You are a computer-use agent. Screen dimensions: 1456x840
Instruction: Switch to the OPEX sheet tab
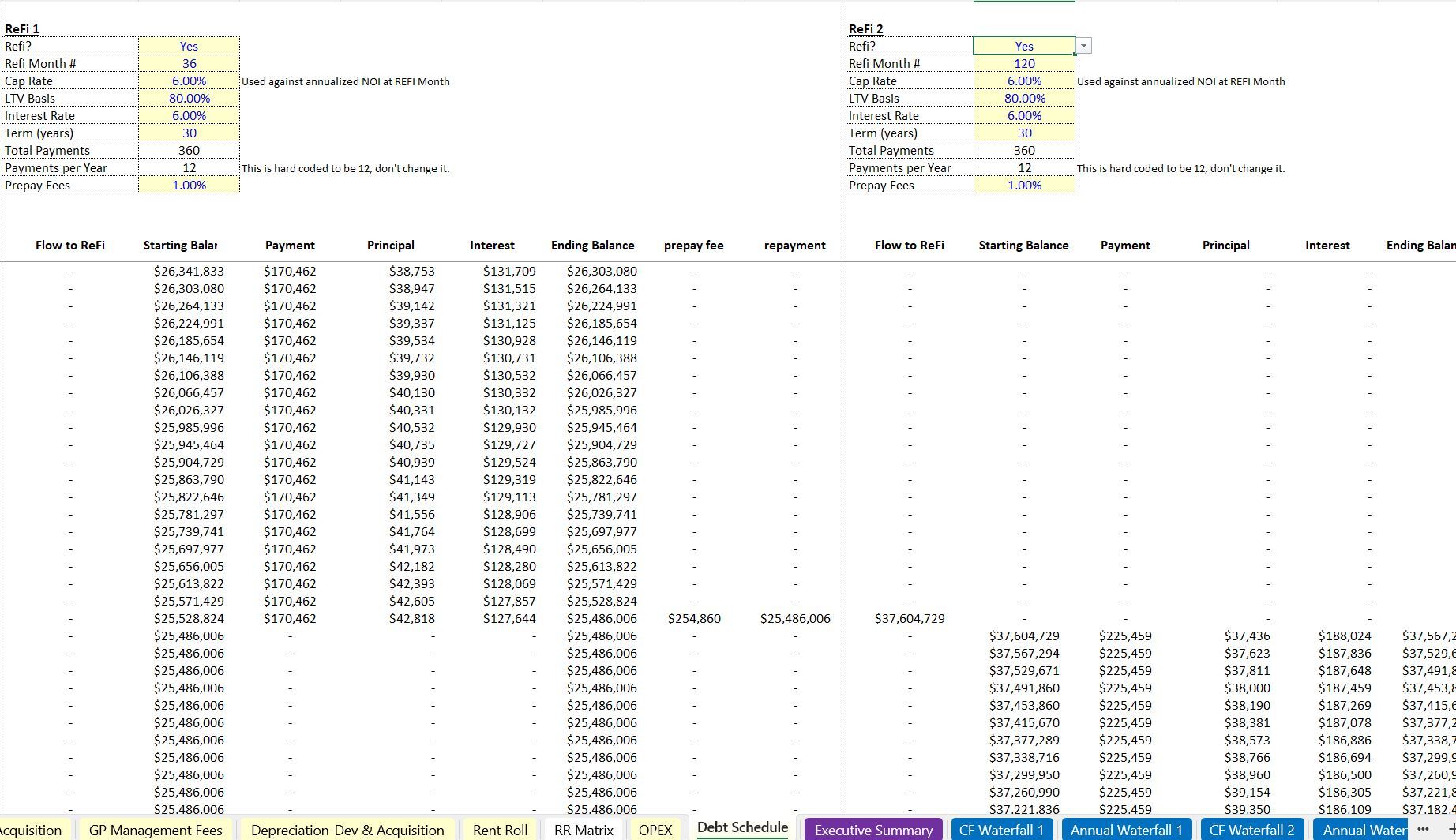coord(655,830)
